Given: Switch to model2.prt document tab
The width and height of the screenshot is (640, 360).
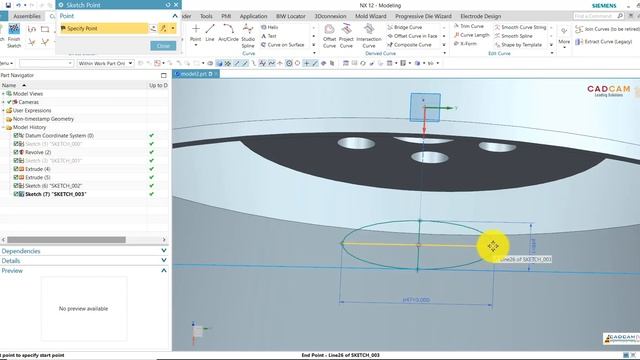Looking at the screenshot, I should point(196,74).
